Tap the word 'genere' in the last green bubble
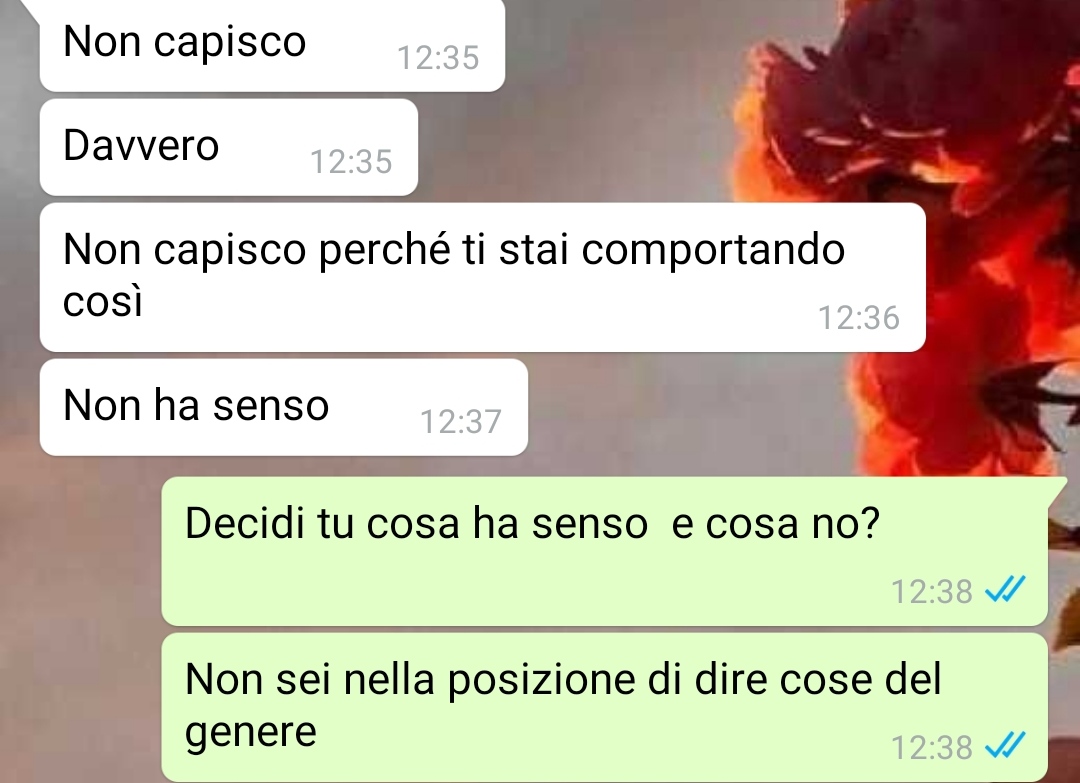This screenshot has width=1080, height=783. coord(251,733)
